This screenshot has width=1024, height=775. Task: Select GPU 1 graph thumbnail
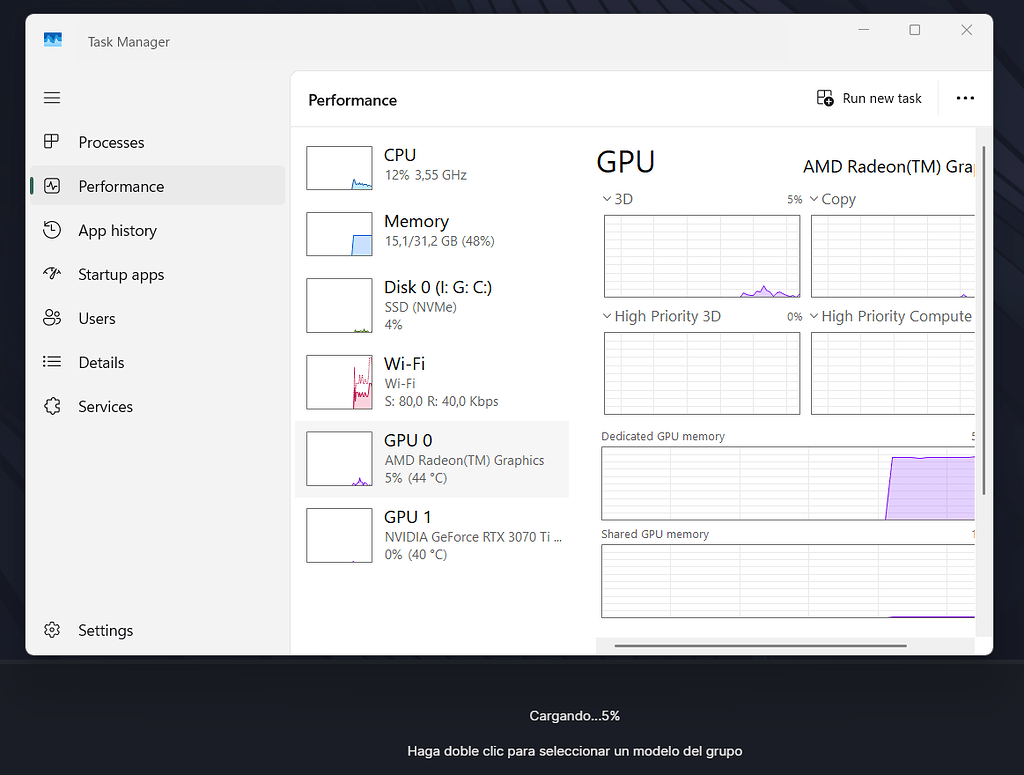[340, 535]
